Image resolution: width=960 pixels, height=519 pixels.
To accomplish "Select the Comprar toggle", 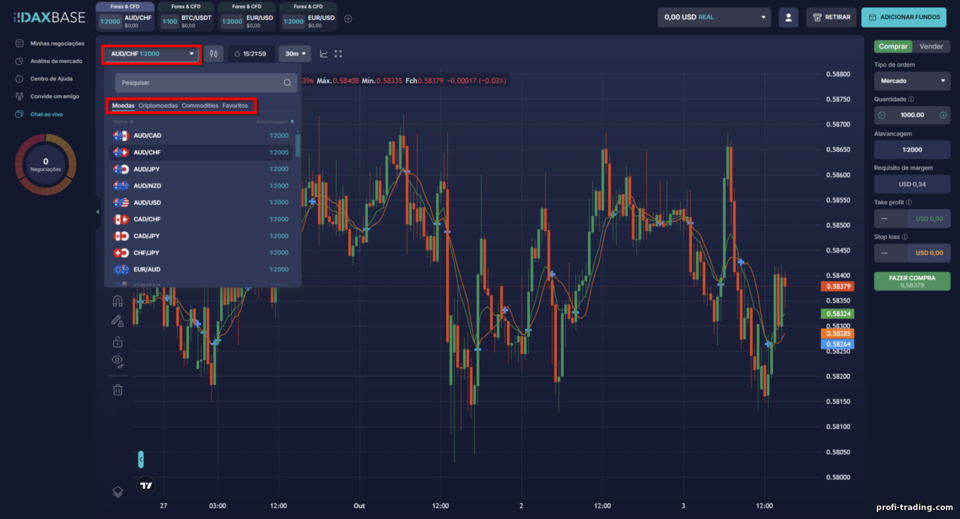I will click(893, 47).
